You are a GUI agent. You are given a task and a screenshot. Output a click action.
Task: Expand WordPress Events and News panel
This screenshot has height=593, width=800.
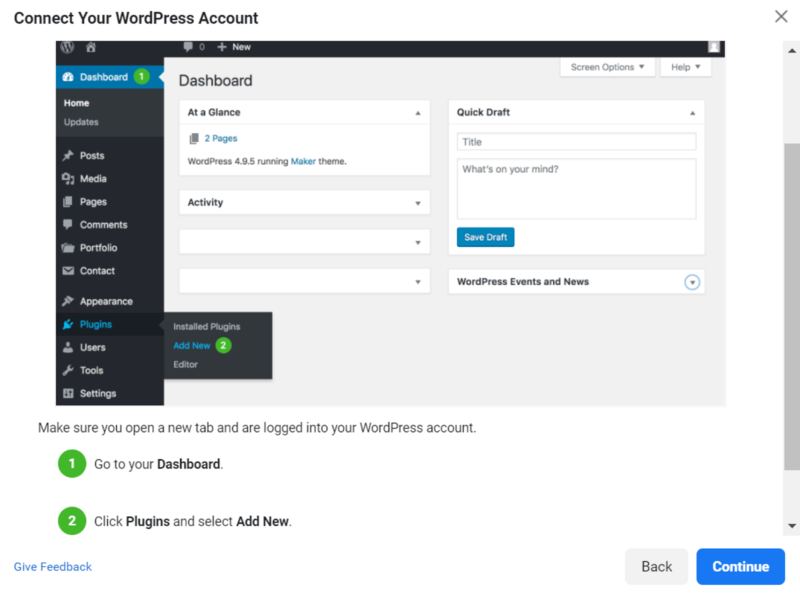coord(692,282)
